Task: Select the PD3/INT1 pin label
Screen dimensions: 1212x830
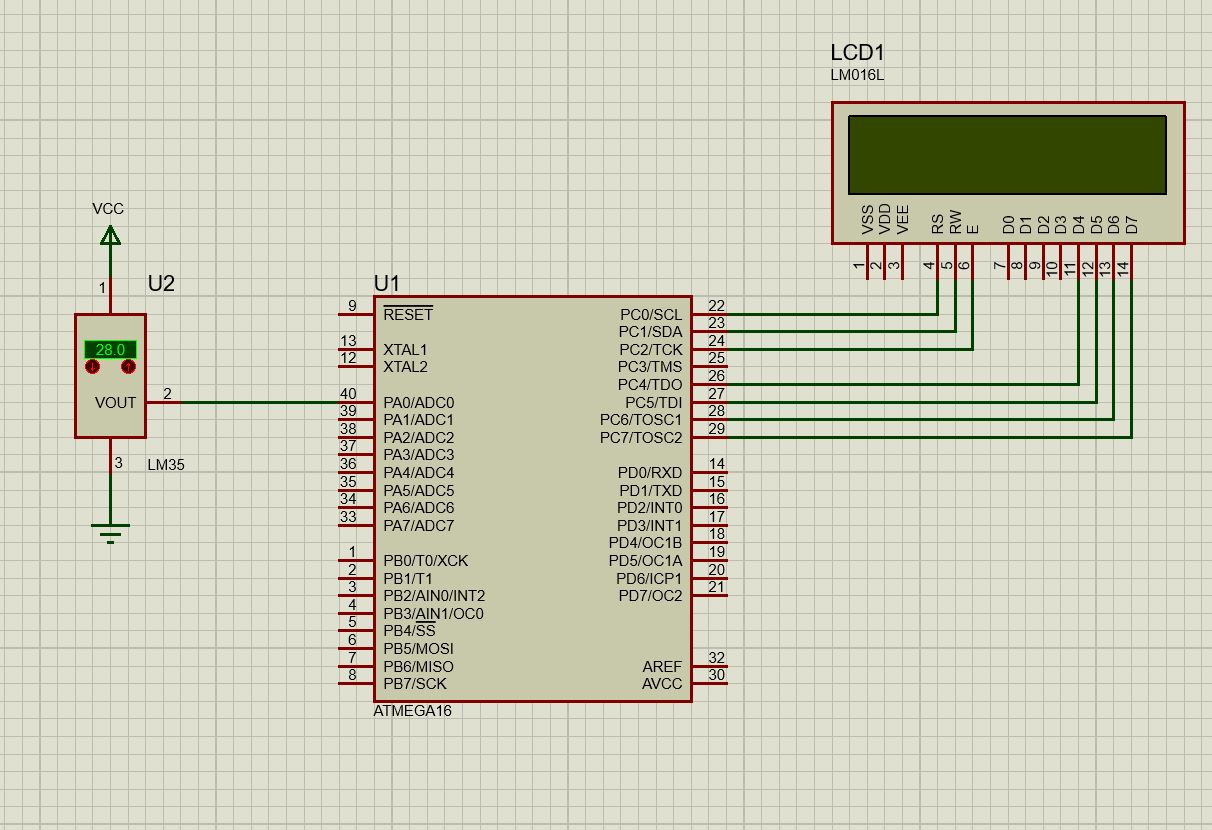Action: [x=649, y=526]
